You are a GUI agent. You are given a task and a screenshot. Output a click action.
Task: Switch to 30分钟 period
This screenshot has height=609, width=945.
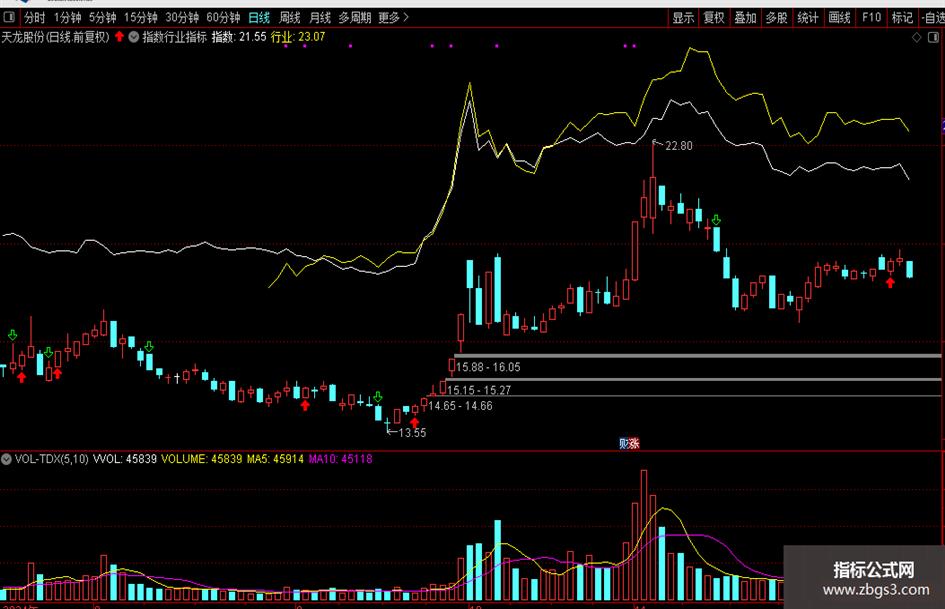[x=182, y=17]
